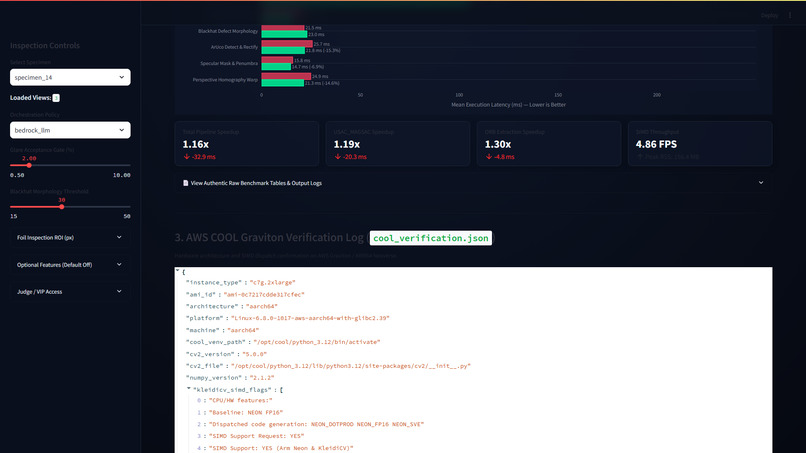Screen dimensions: 806x453
Task: Click the ami_id JSON value
Action: [264, 295]
